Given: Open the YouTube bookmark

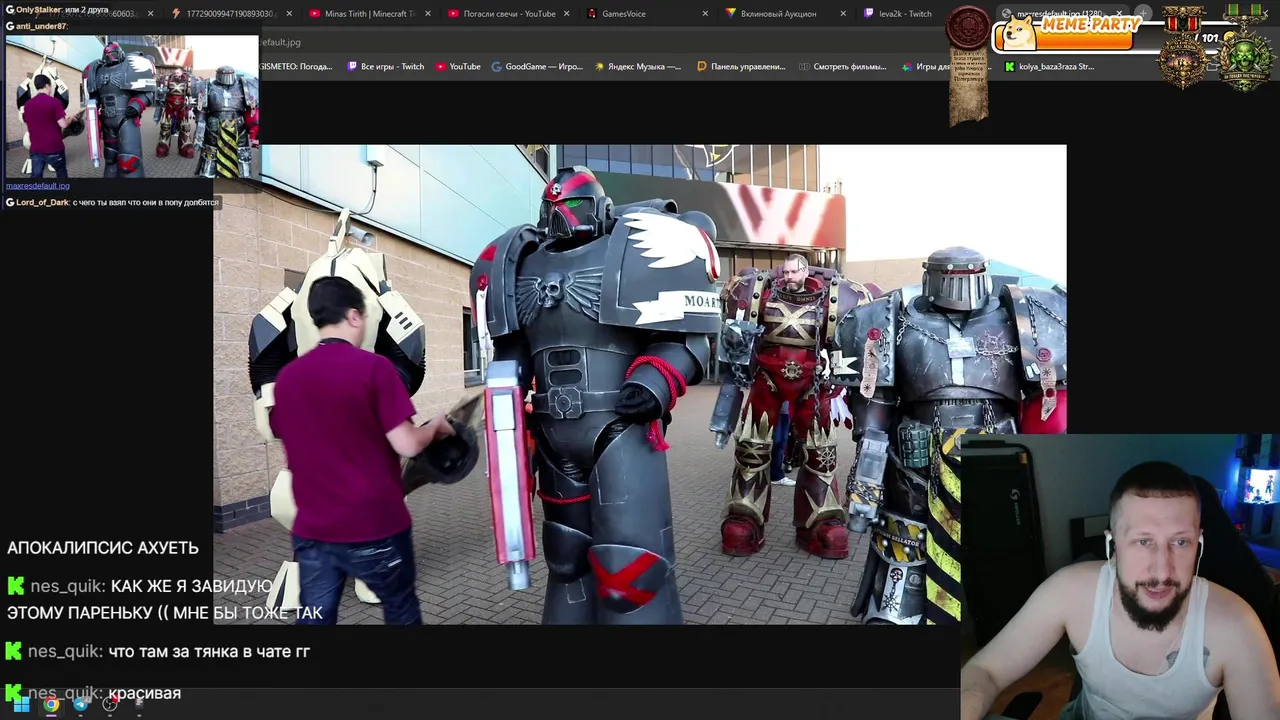Looking at the screenshot, I should (457, 67).
